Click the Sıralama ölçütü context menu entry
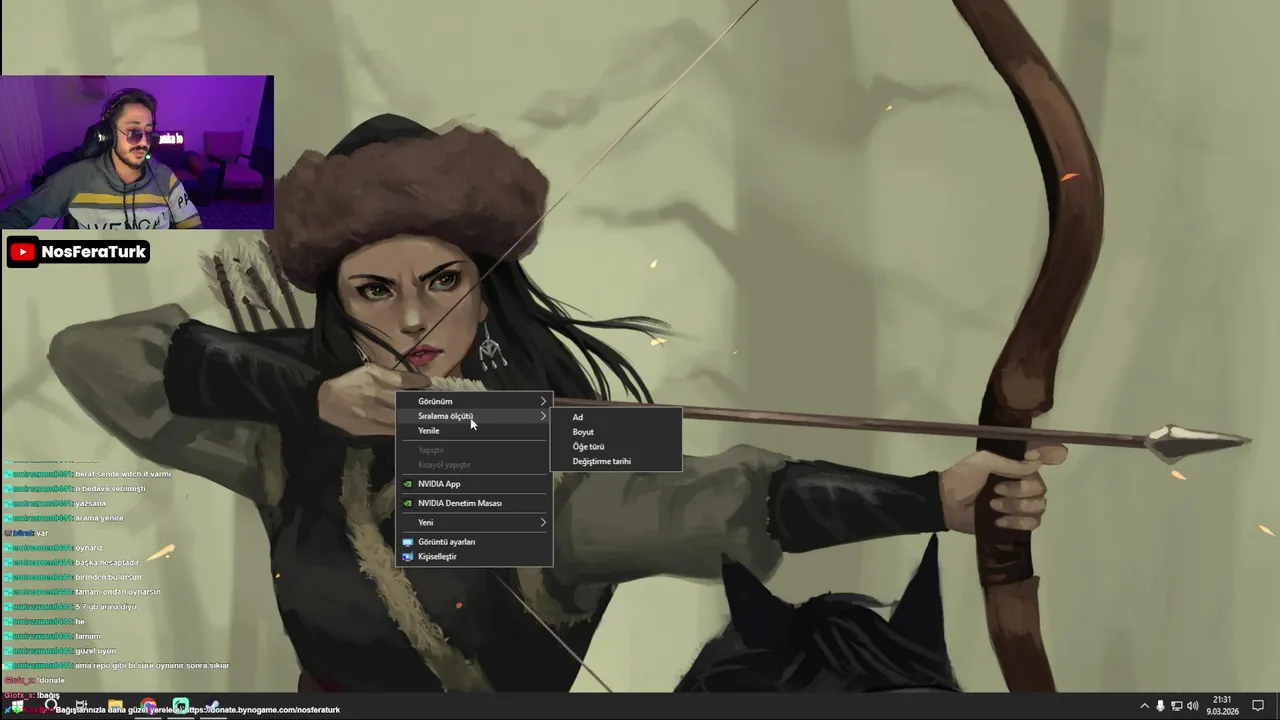 coord(474,416)
